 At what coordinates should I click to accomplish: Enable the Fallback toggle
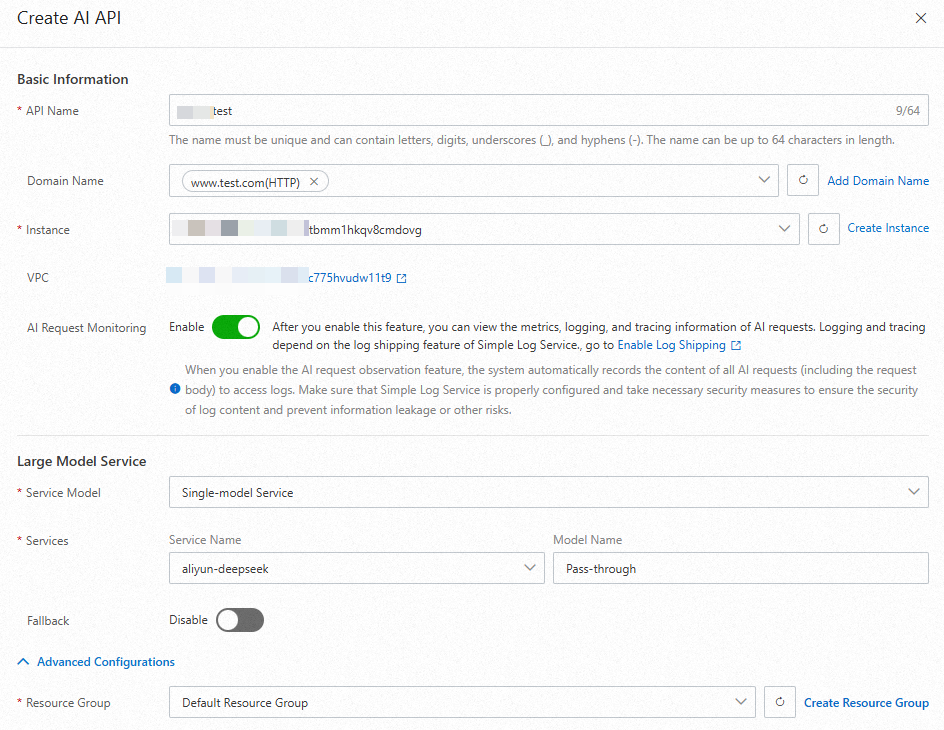coord(239,620)
